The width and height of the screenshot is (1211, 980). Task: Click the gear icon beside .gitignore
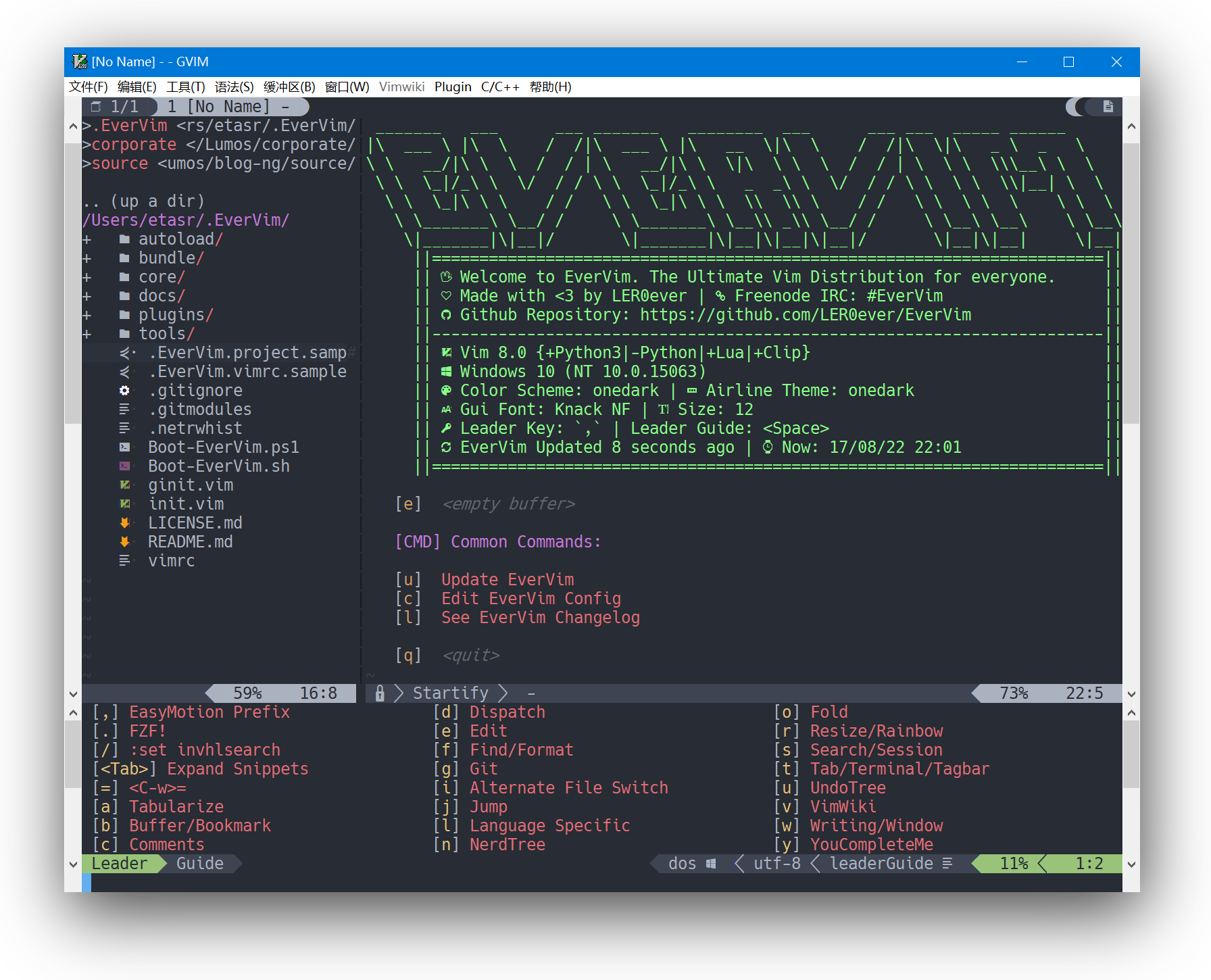(x=124, y=391)
